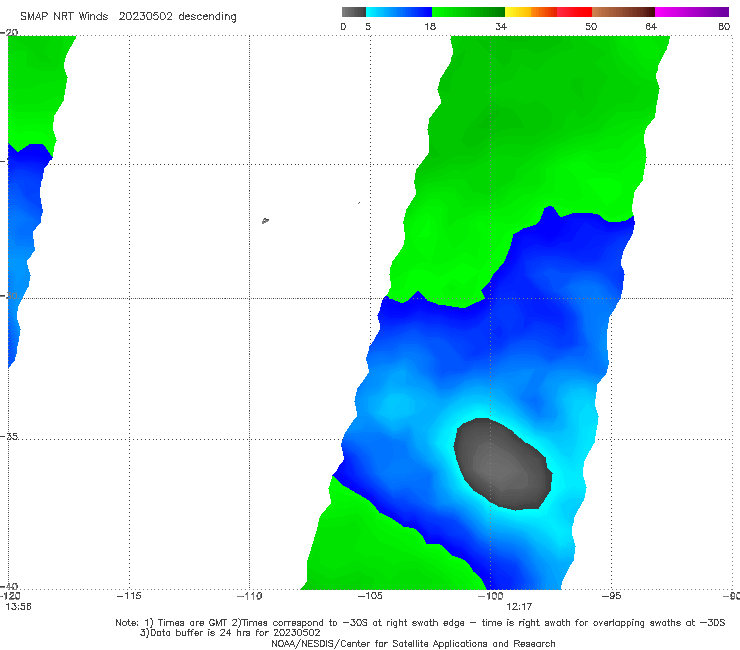
Task: Click the color bar label '64'
Action: (x=651, y=26)
